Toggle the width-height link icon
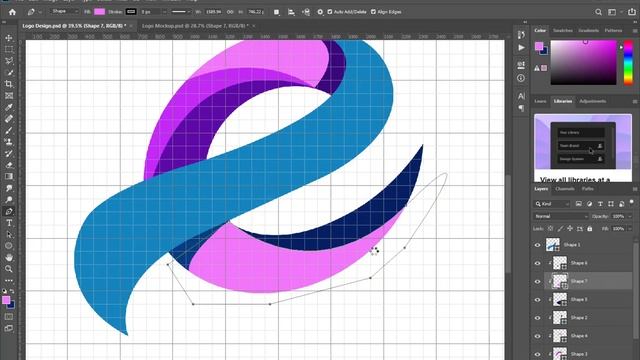Screen dimensions: 640x360 [230, 12]
